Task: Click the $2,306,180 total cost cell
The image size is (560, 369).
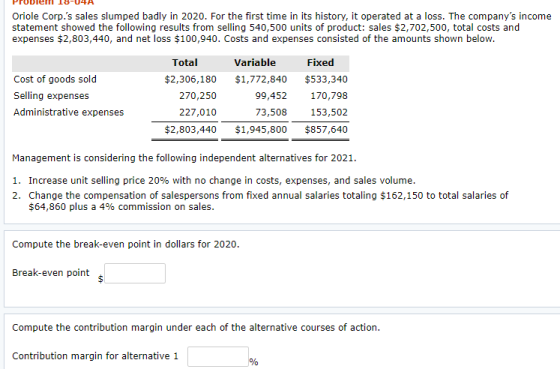Action: (190, 79)
